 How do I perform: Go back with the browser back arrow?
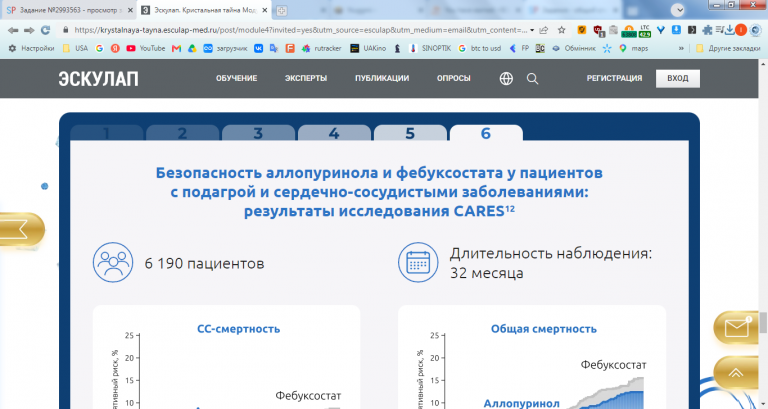coord(13,30)
